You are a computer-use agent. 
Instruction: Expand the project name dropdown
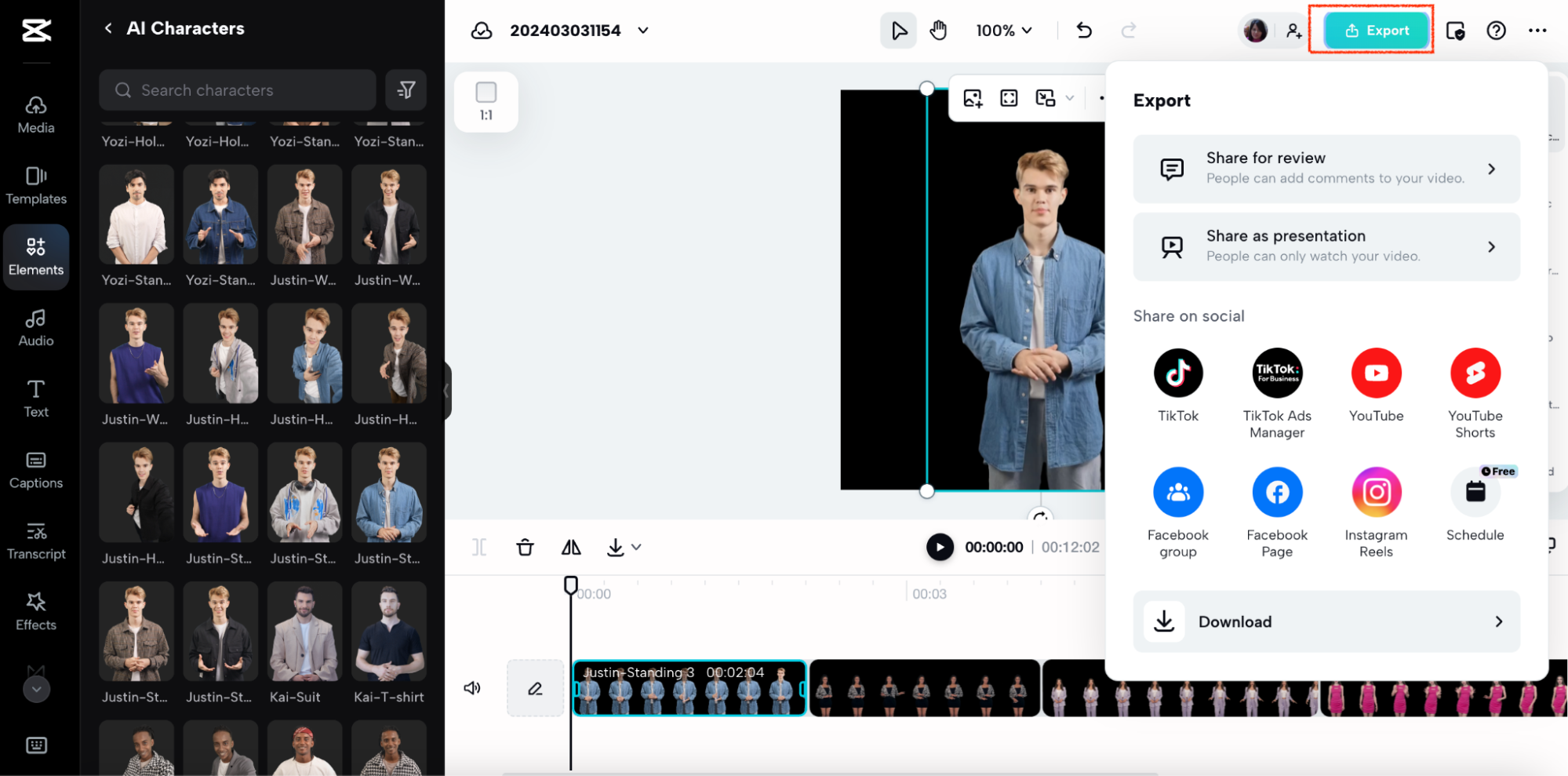point(643,31)
